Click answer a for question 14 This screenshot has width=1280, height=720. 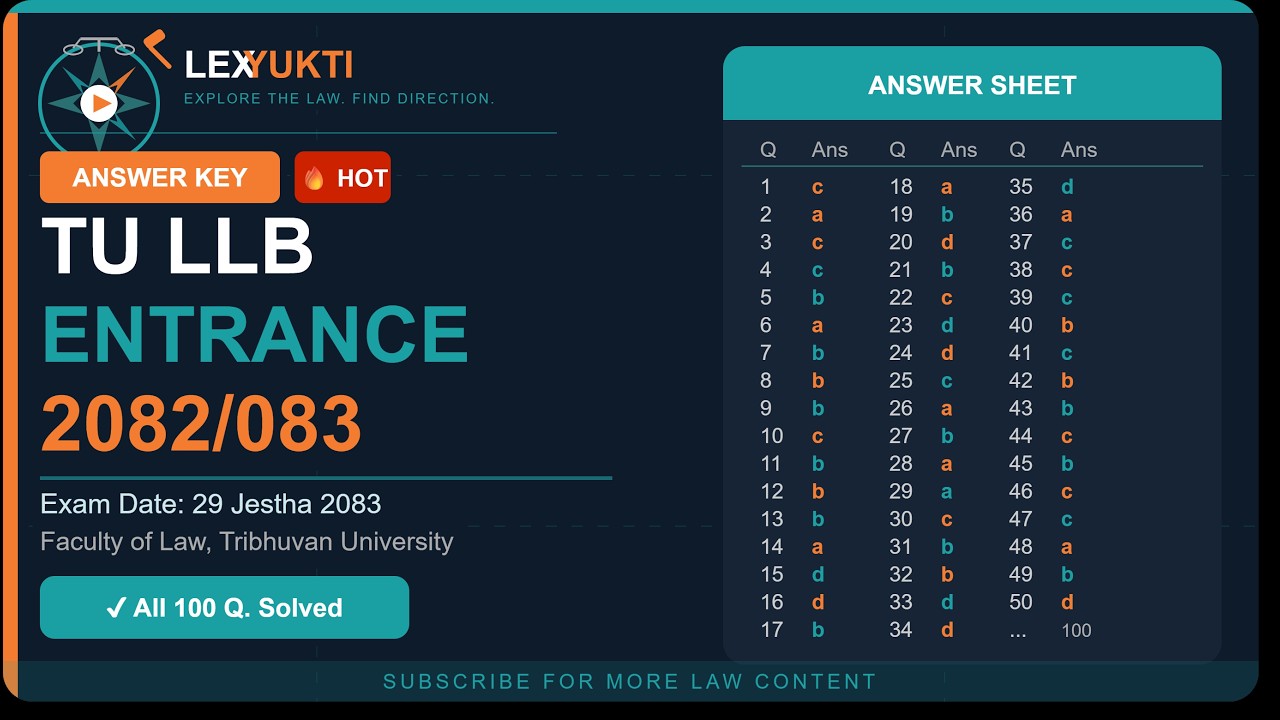[x=817, y=547]
